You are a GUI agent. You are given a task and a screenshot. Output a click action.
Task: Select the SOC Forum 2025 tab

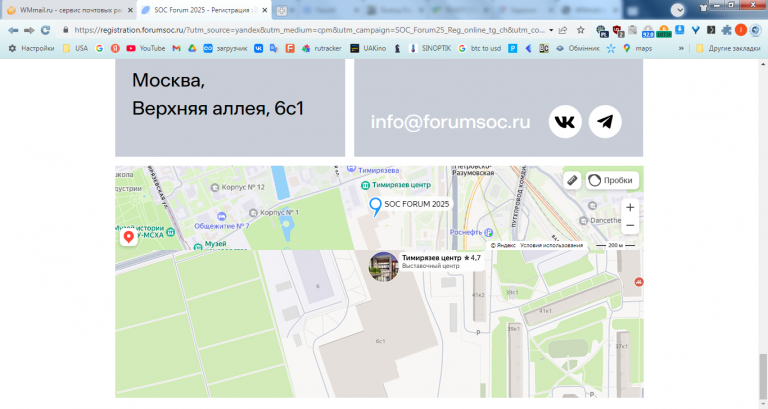pyautogui.click(x=203, y=10)
